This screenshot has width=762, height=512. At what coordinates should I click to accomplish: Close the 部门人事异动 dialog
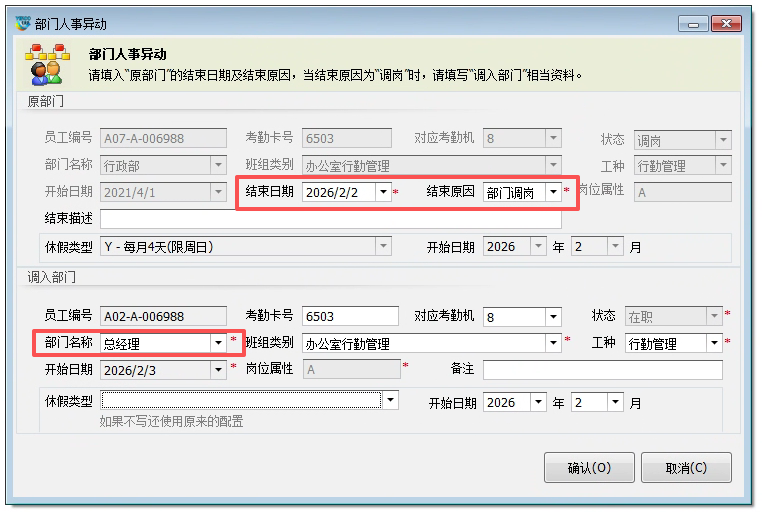tap(726, 23)
